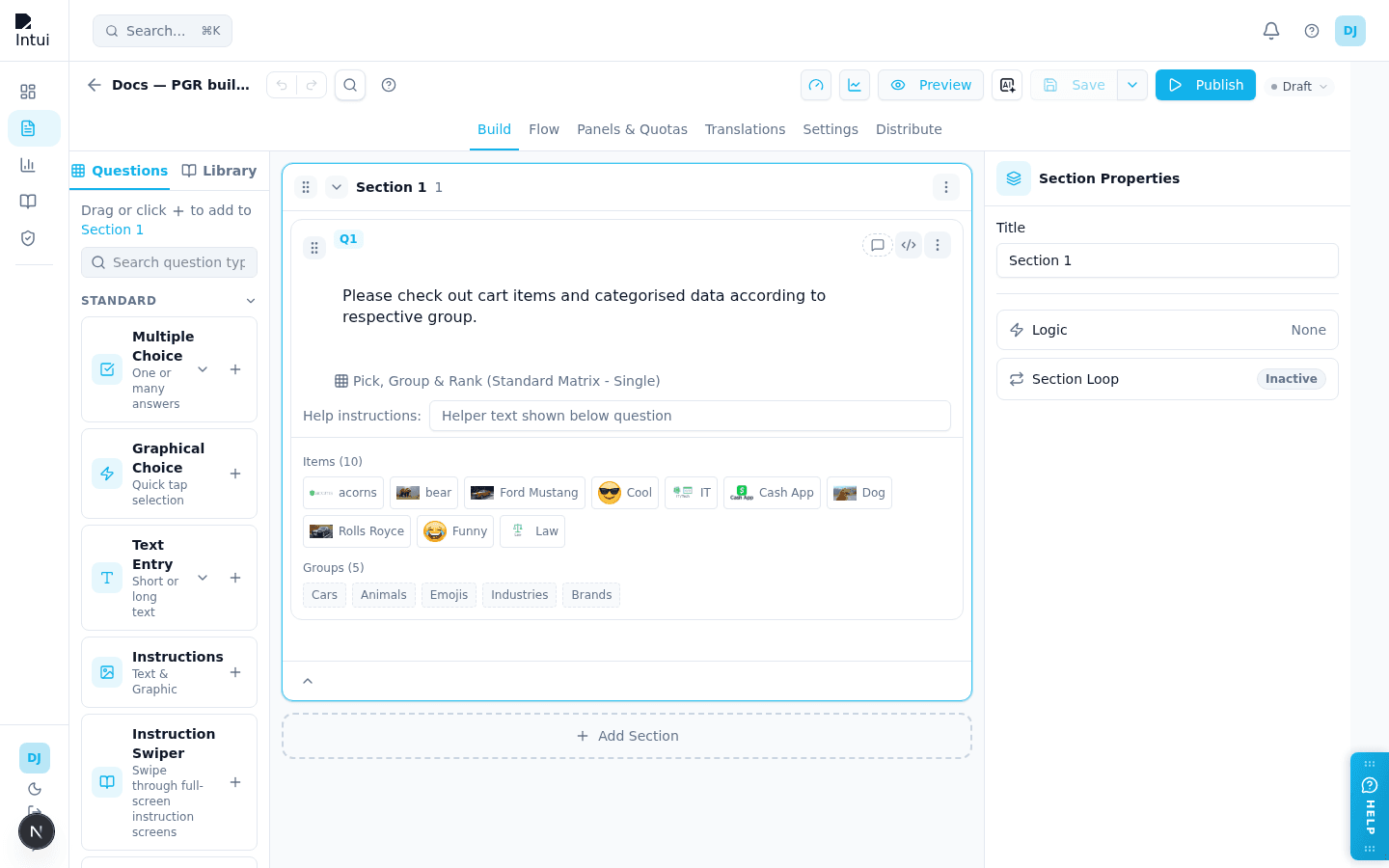Image resolution: width=1389 pixels, height=868 pixels.
Task: Open the speed gauge icon
Action: (x=816, y=85)
